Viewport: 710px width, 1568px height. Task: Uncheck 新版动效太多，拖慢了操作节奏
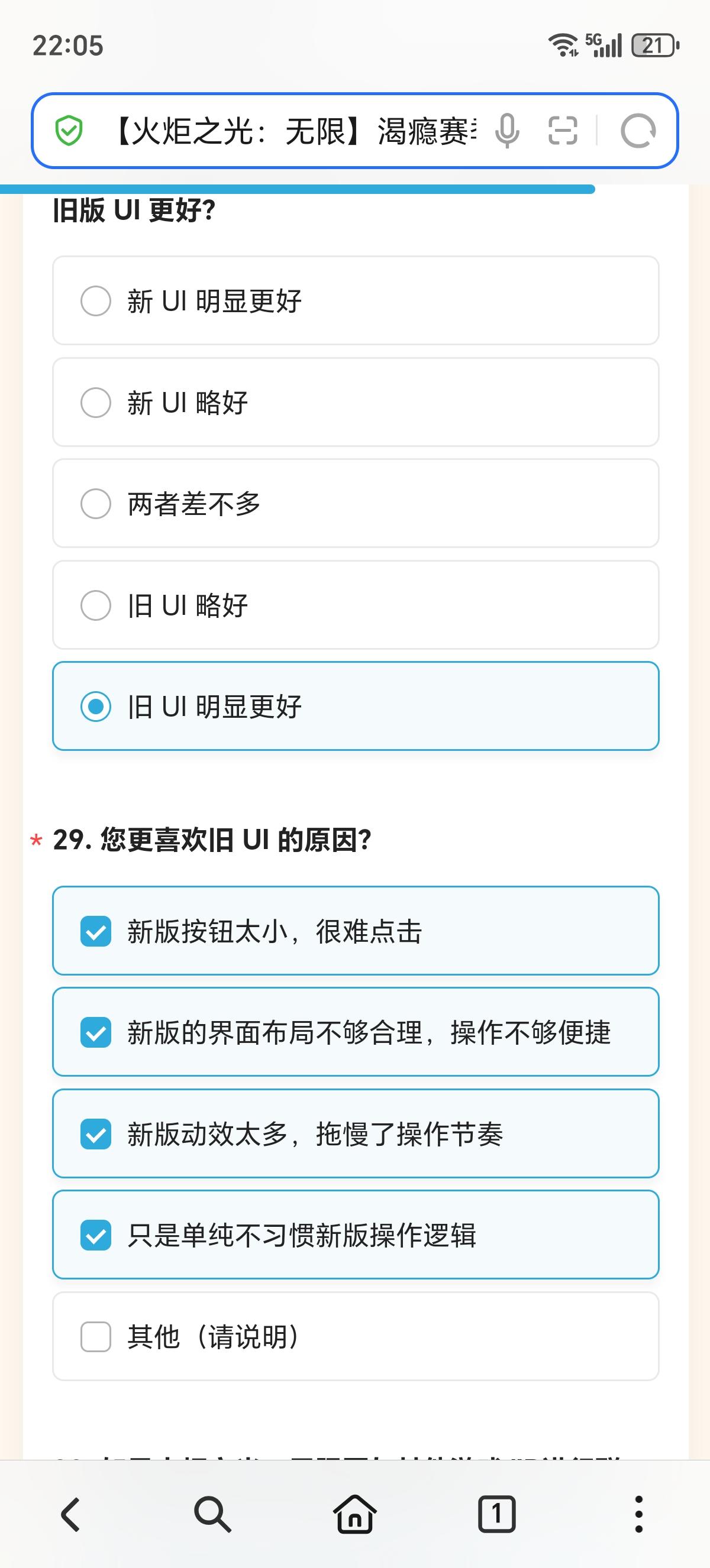(x=96, y=1135)
